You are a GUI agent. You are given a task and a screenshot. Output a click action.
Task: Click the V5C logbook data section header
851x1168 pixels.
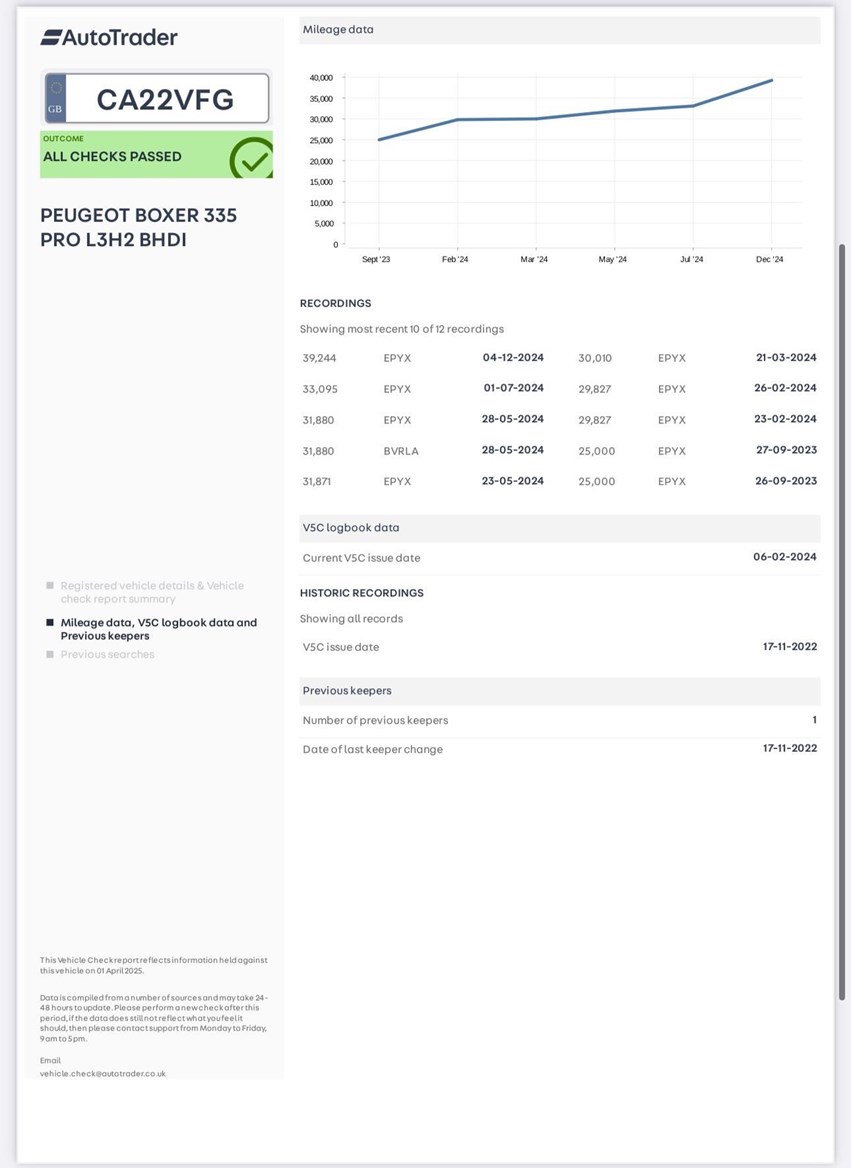pos(560,528)
